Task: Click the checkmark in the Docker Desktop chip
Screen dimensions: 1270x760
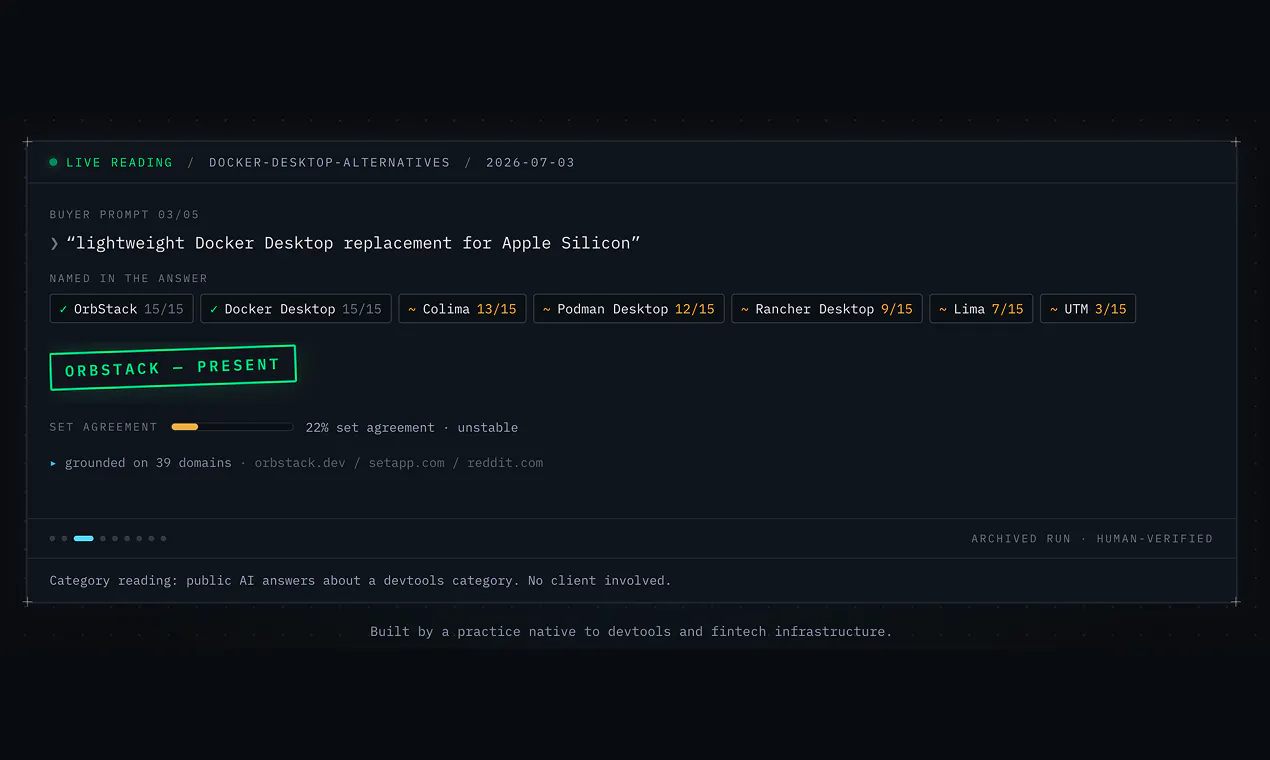Action: click(213, 309)
